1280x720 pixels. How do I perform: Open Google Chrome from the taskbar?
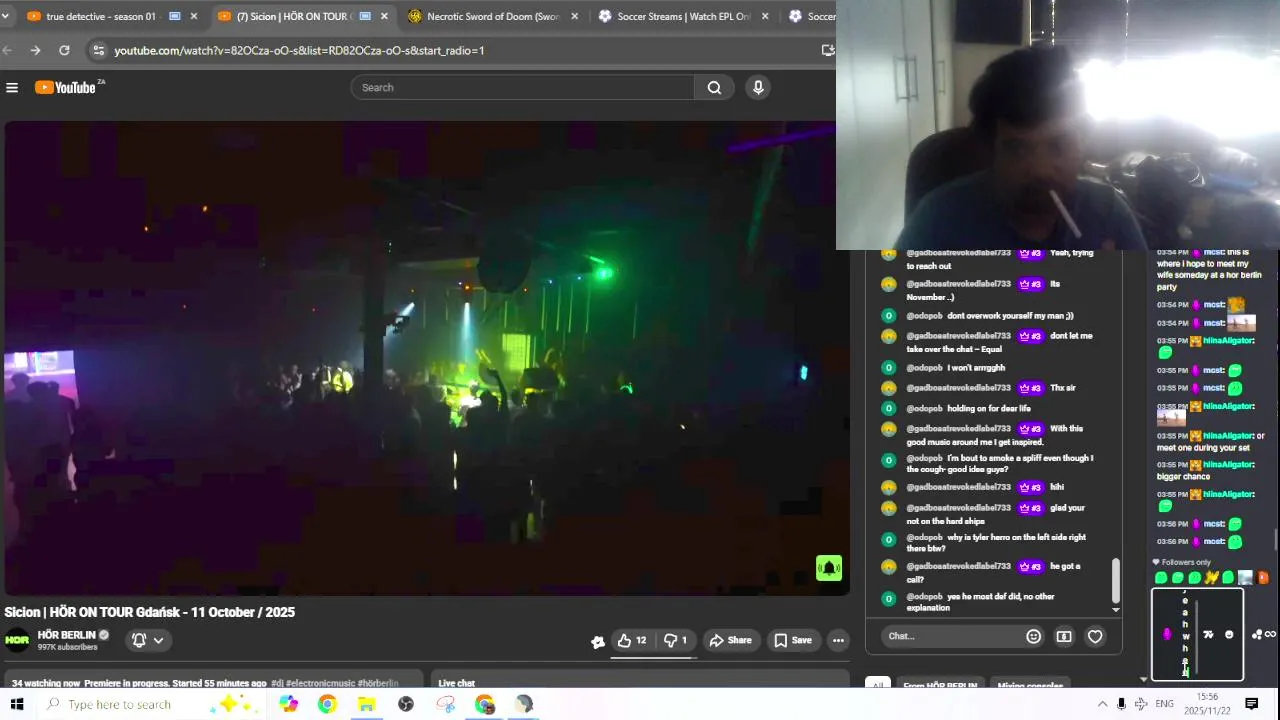coord(327,704)
